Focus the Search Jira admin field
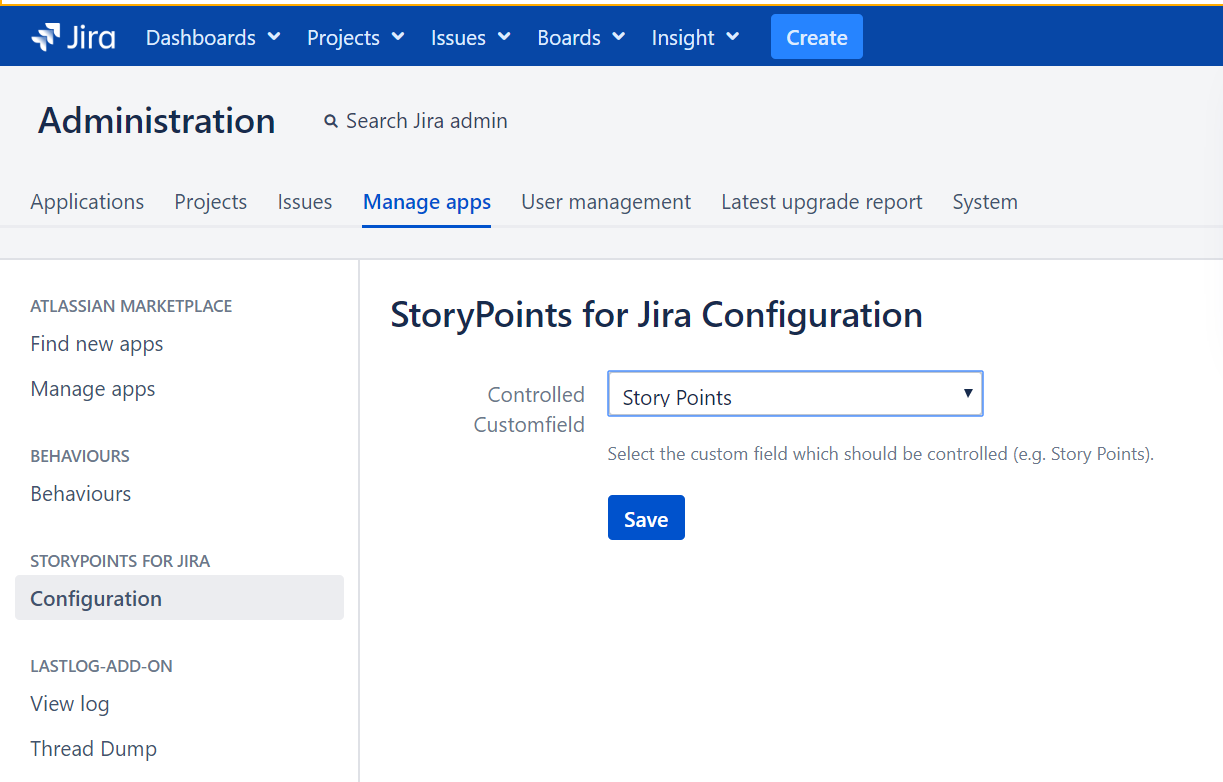Viewport: 1223px width, 782px height. [426, 121]
